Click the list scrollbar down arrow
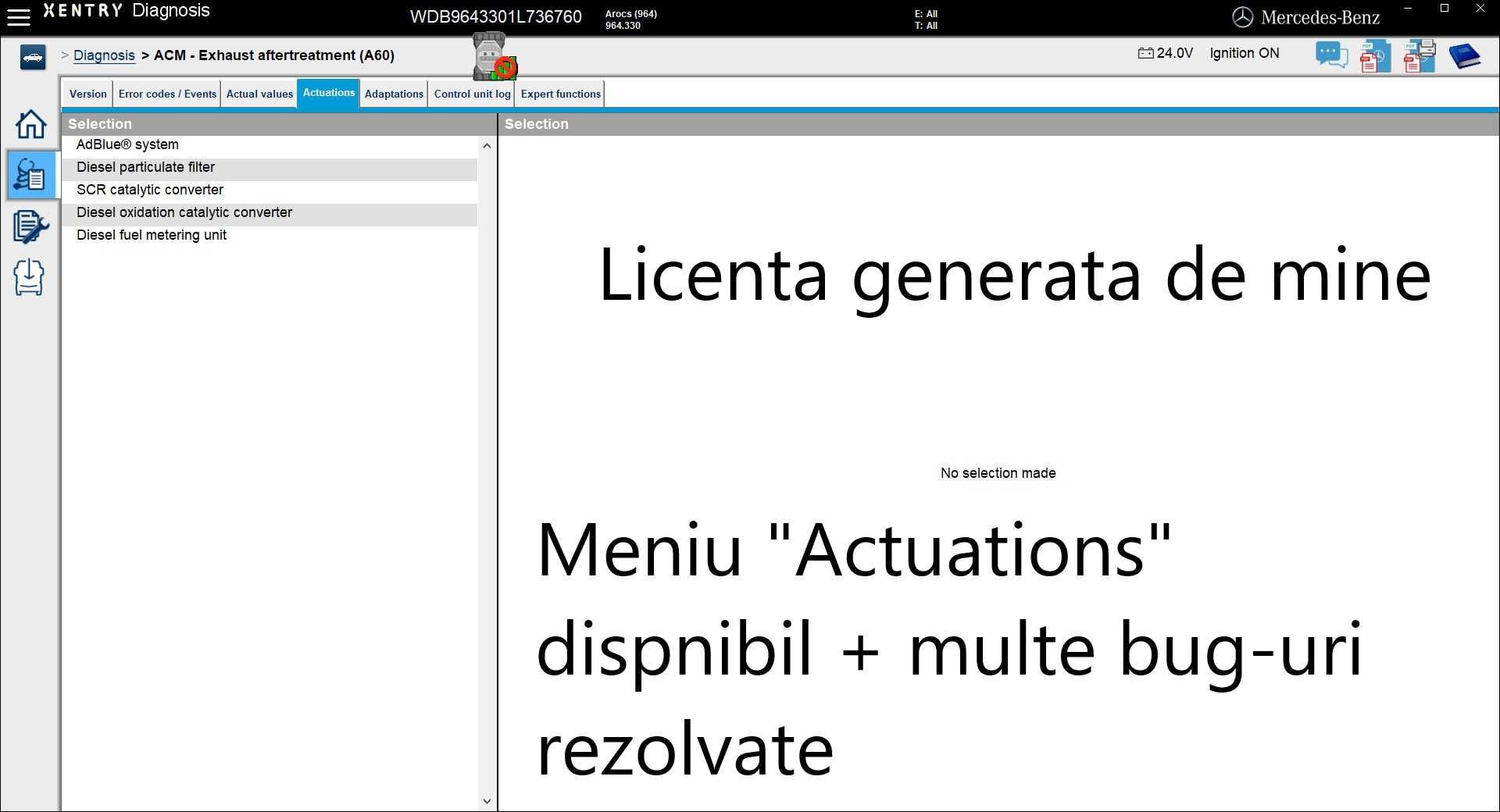The height and width of the screenshot is (812, 1500). pyautogui.click(x=487, y=801)
